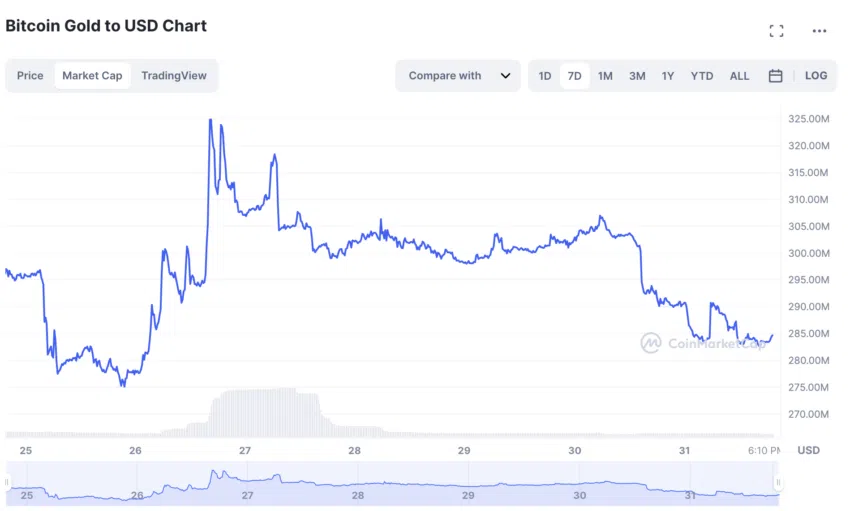Select the 3M time range
This screenshot has height=511, width=850.
[637, 76]
